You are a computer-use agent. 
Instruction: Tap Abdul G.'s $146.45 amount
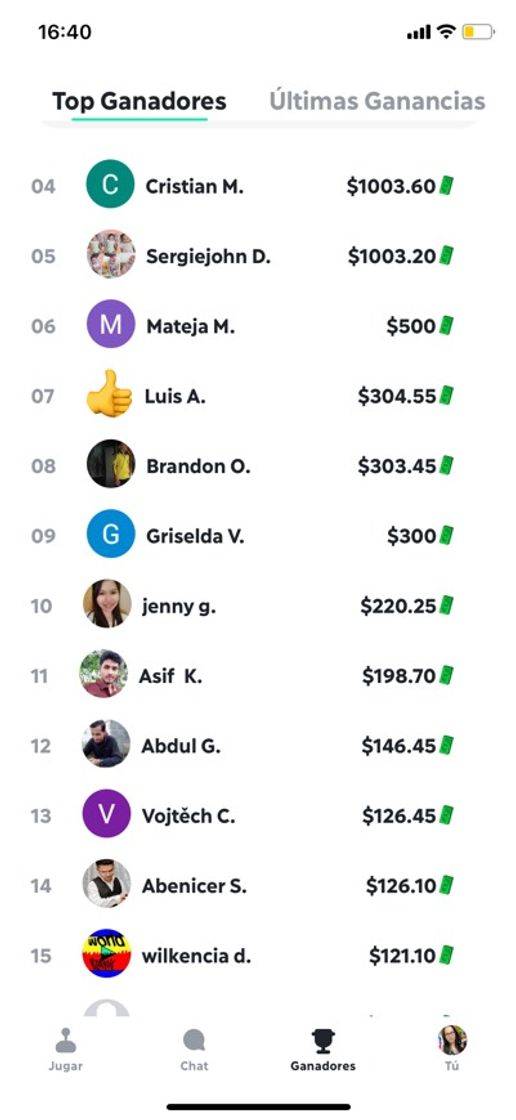tap(398, 746)
